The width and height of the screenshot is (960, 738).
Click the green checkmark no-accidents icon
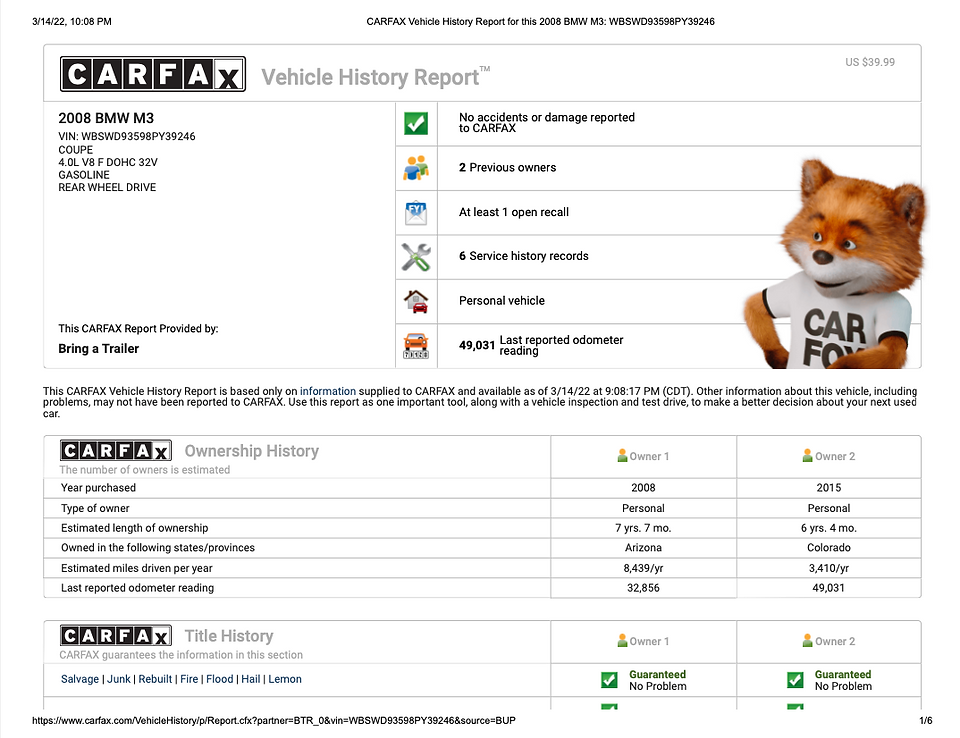(416, 124)
